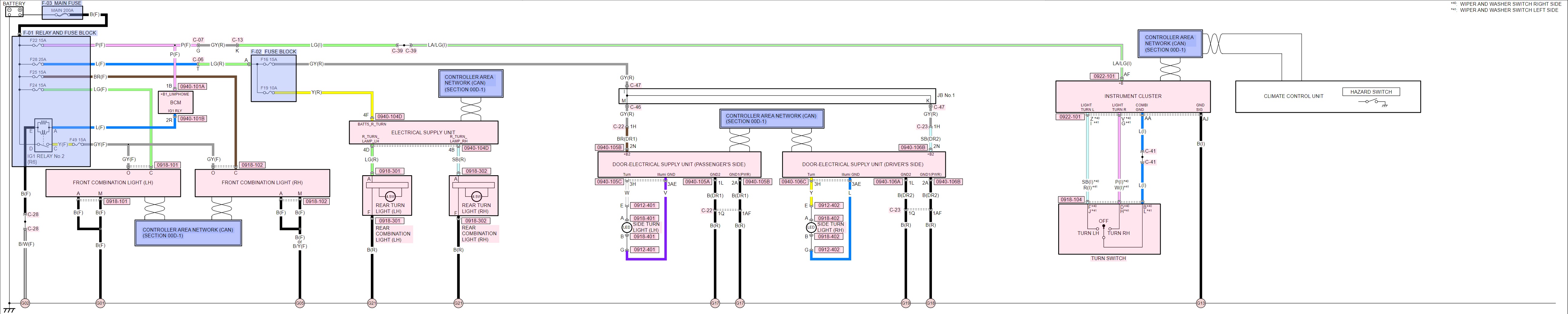The height and width of the screenshot is (314, 1568).
Task: Click the G19 ground point marker
Action: (906, 303)
